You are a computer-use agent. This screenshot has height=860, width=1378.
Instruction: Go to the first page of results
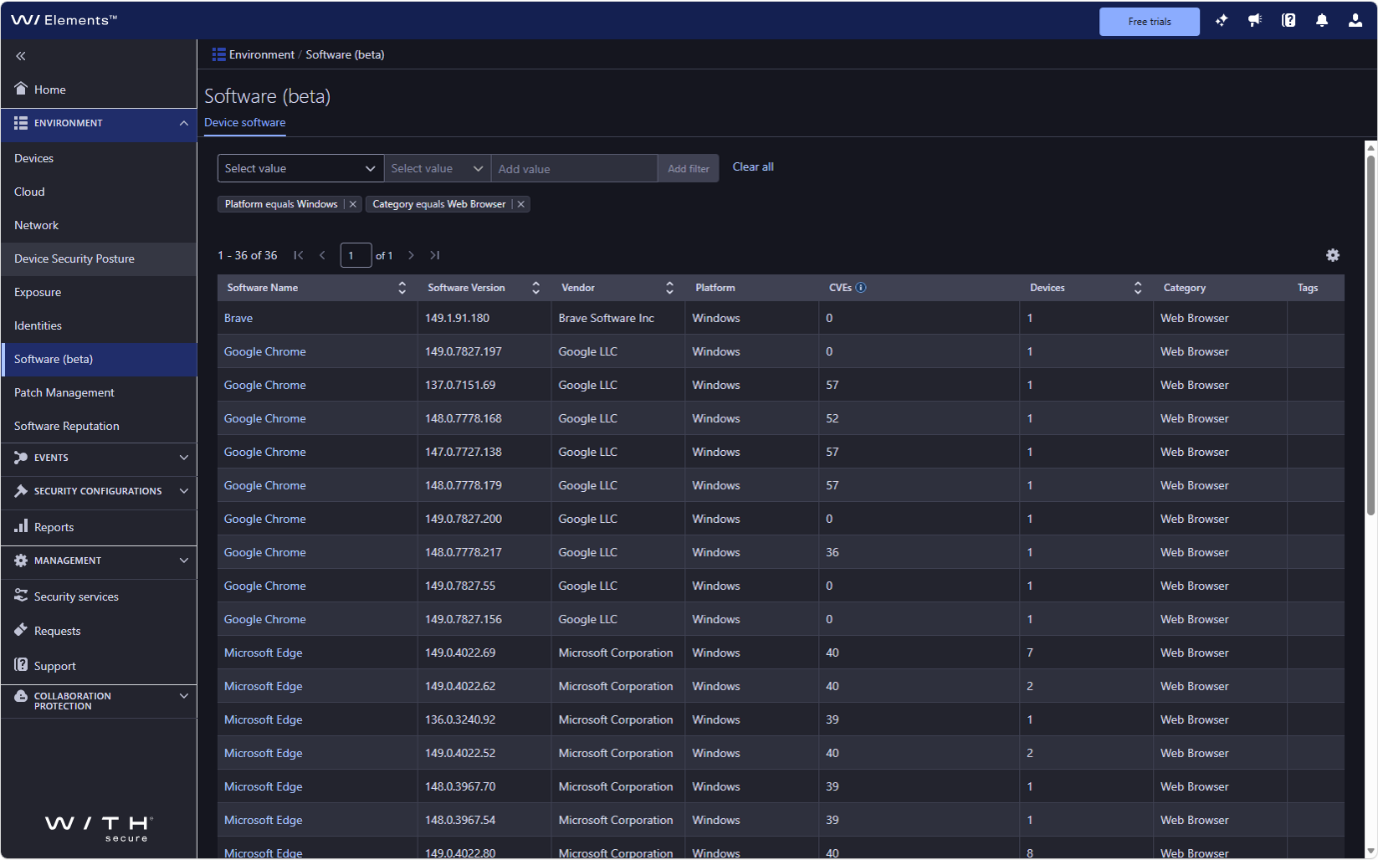299,256
